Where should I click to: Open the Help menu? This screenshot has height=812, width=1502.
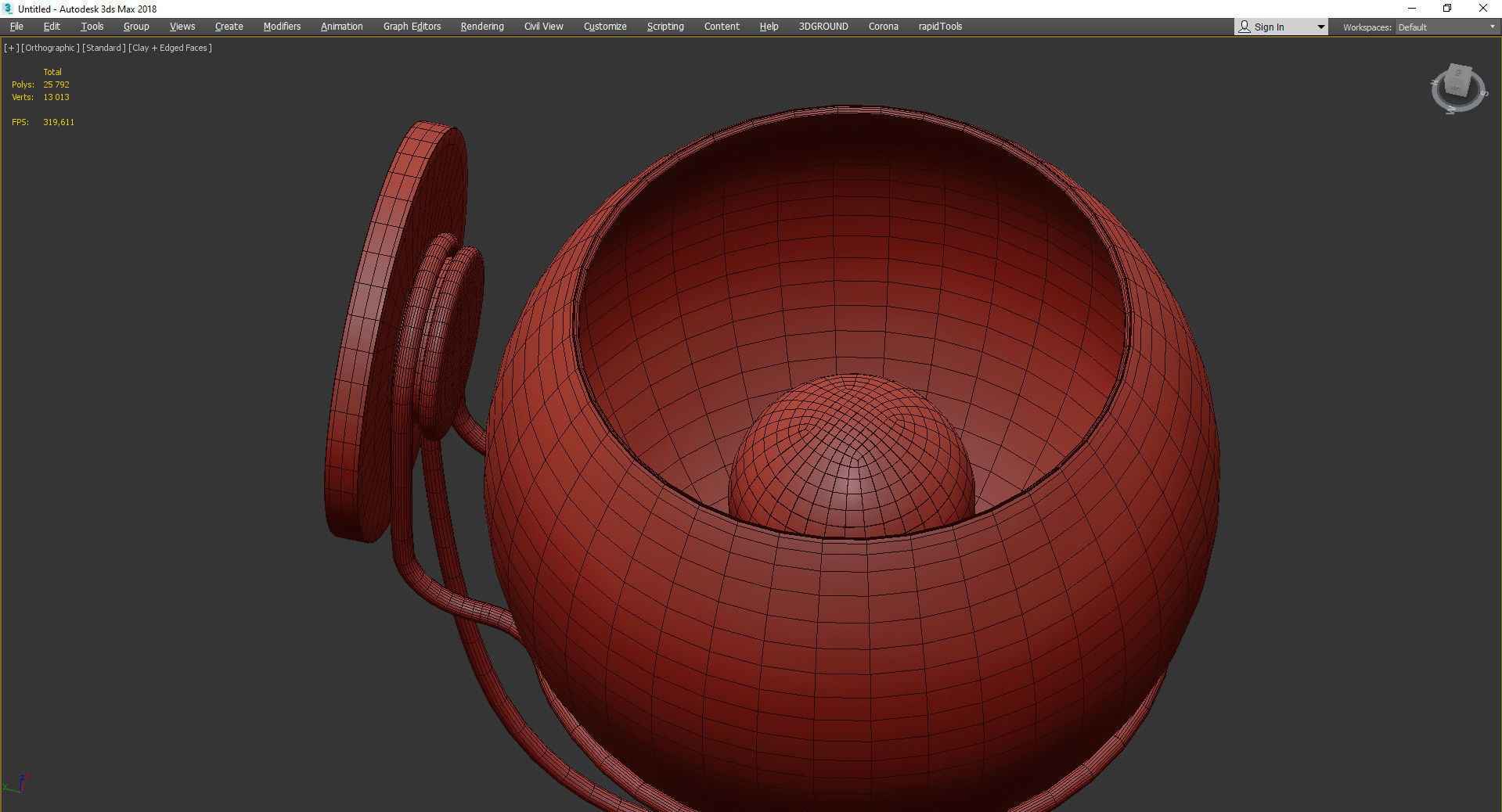pos(769,27)
